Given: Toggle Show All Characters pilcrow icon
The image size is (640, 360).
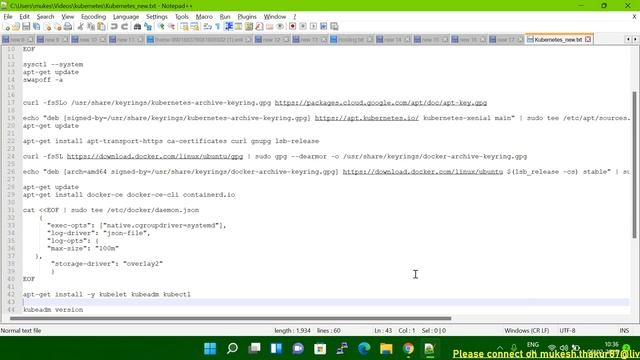Looking at the screenshot, I should pyautogui.click(x=218, y=27).
